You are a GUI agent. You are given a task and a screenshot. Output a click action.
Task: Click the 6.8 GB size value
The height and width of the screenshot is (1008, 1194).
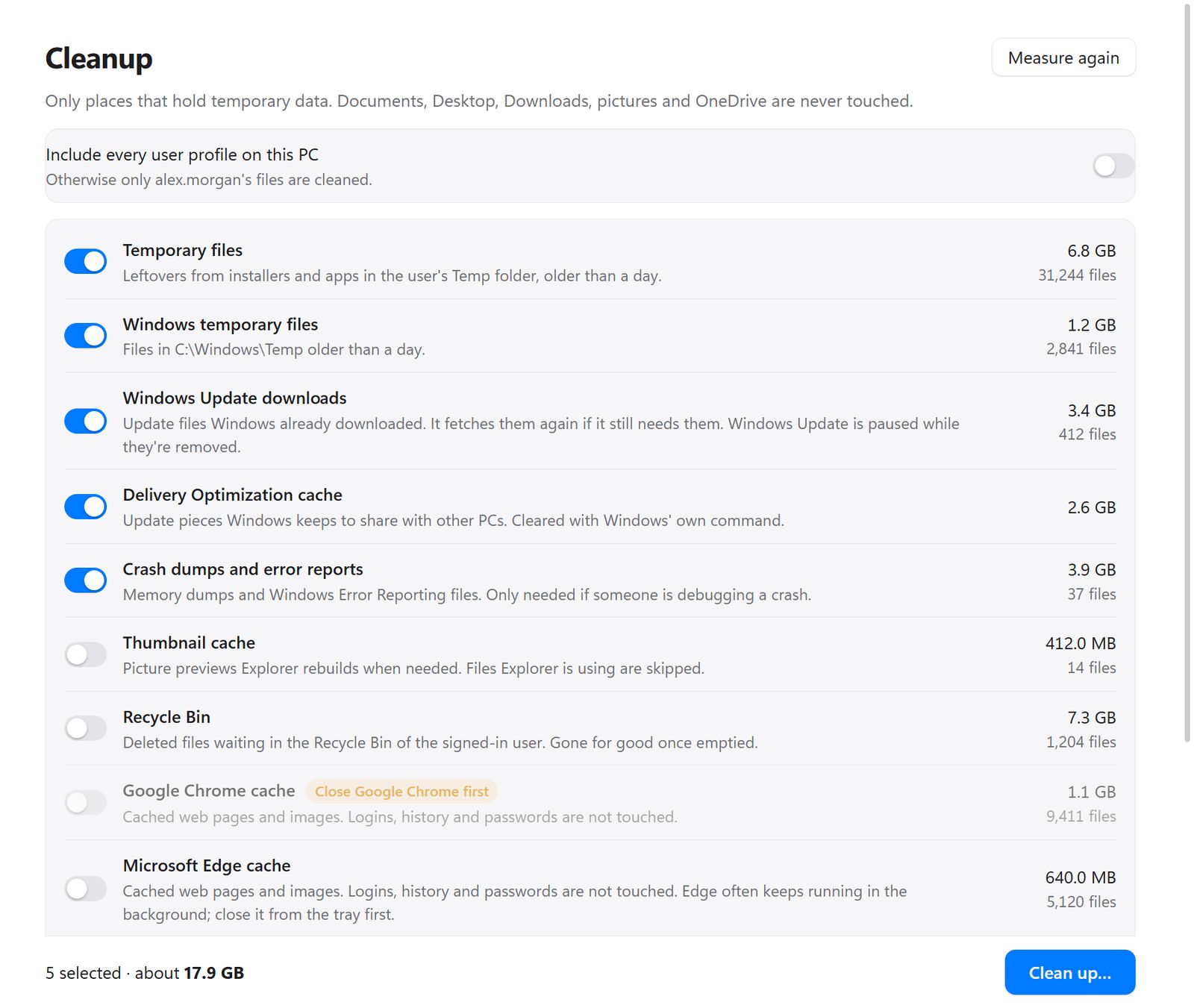[1091, 251]
